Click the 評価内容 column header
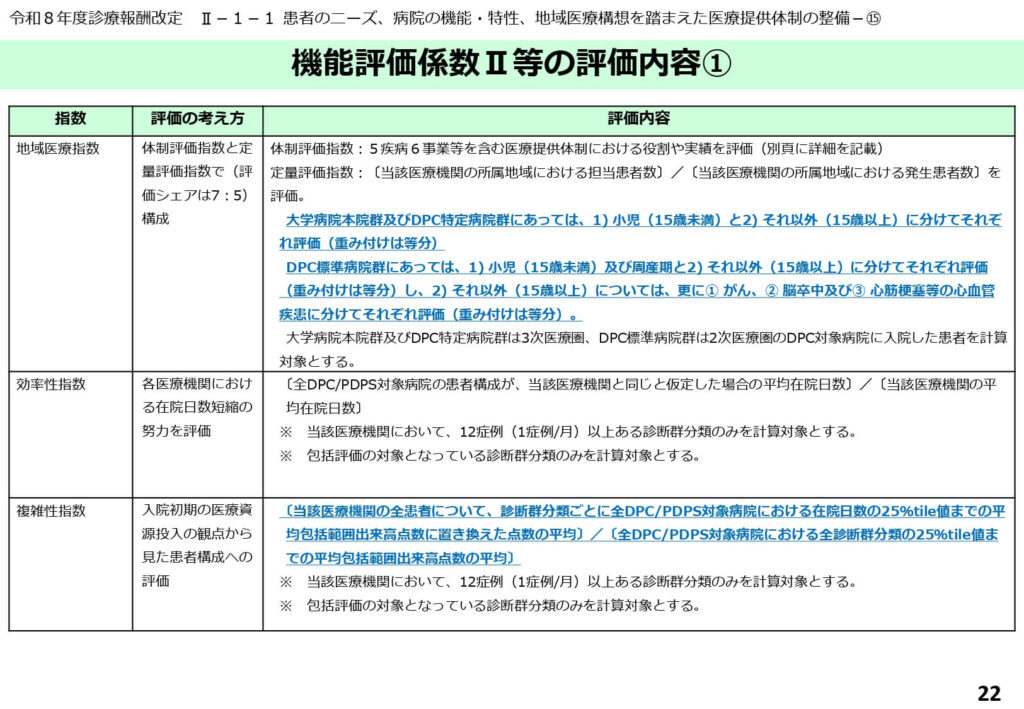Viewport: 1024px width, 709px height. pos(638,119)
